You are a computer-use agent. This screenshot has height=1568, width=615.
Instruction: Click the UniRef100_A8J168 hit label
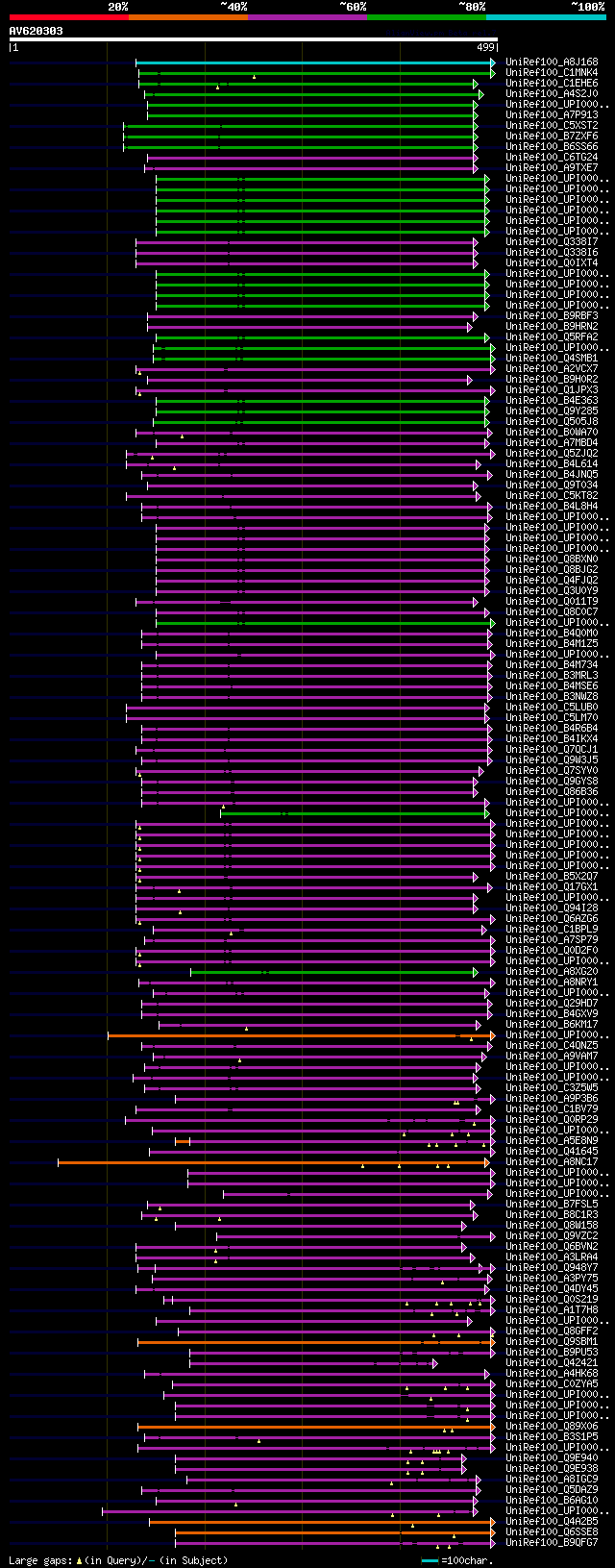tap(552, 62)
